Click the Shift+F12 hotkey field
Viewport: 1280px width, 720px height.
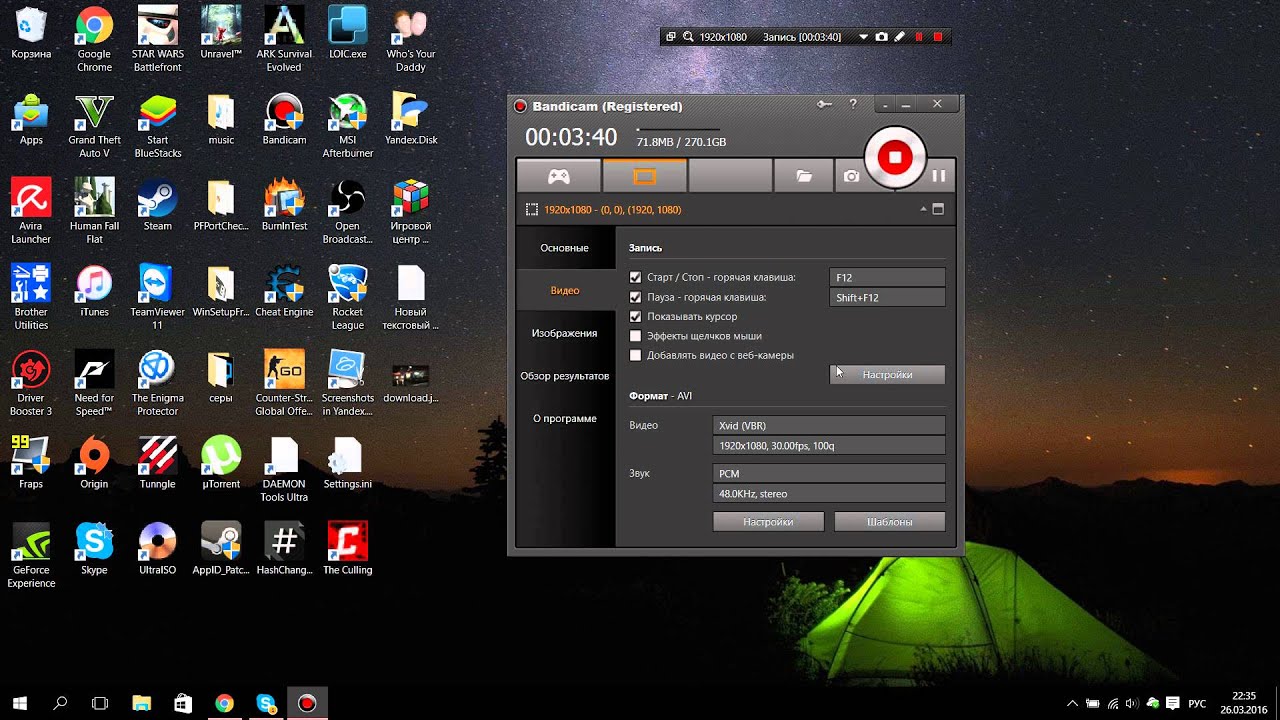coord(887,297)
